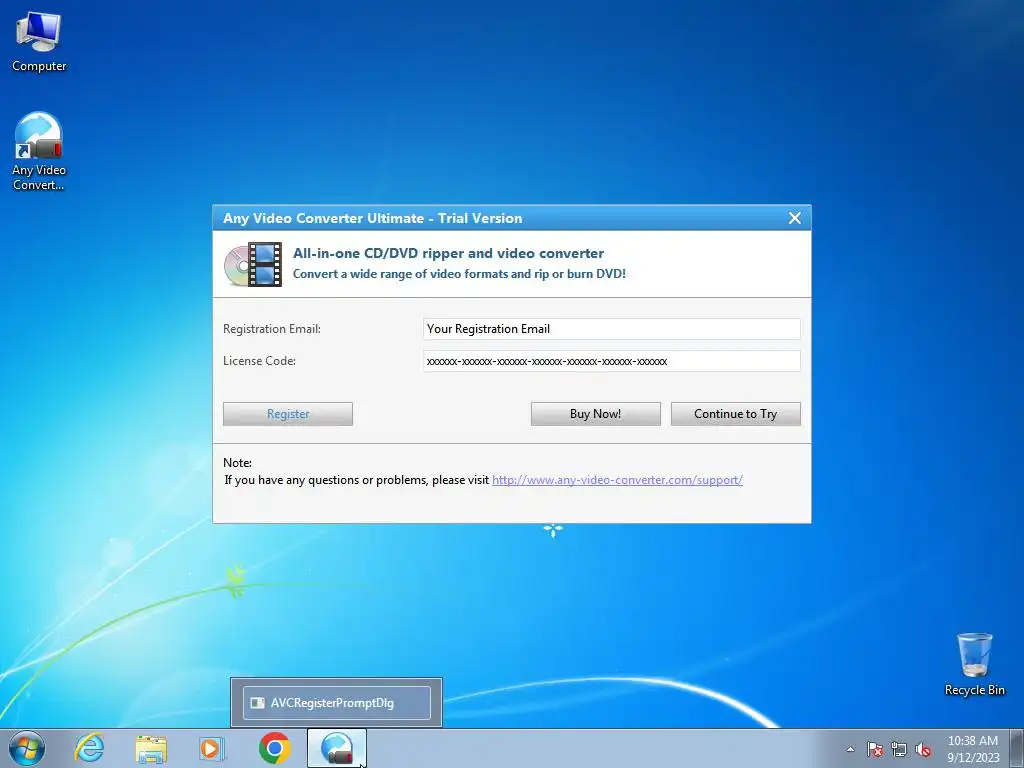This screenshot has width=1024, height=768.
Task: Click 'Convert a wide range' subtitle text
Action: click(459, 274)
